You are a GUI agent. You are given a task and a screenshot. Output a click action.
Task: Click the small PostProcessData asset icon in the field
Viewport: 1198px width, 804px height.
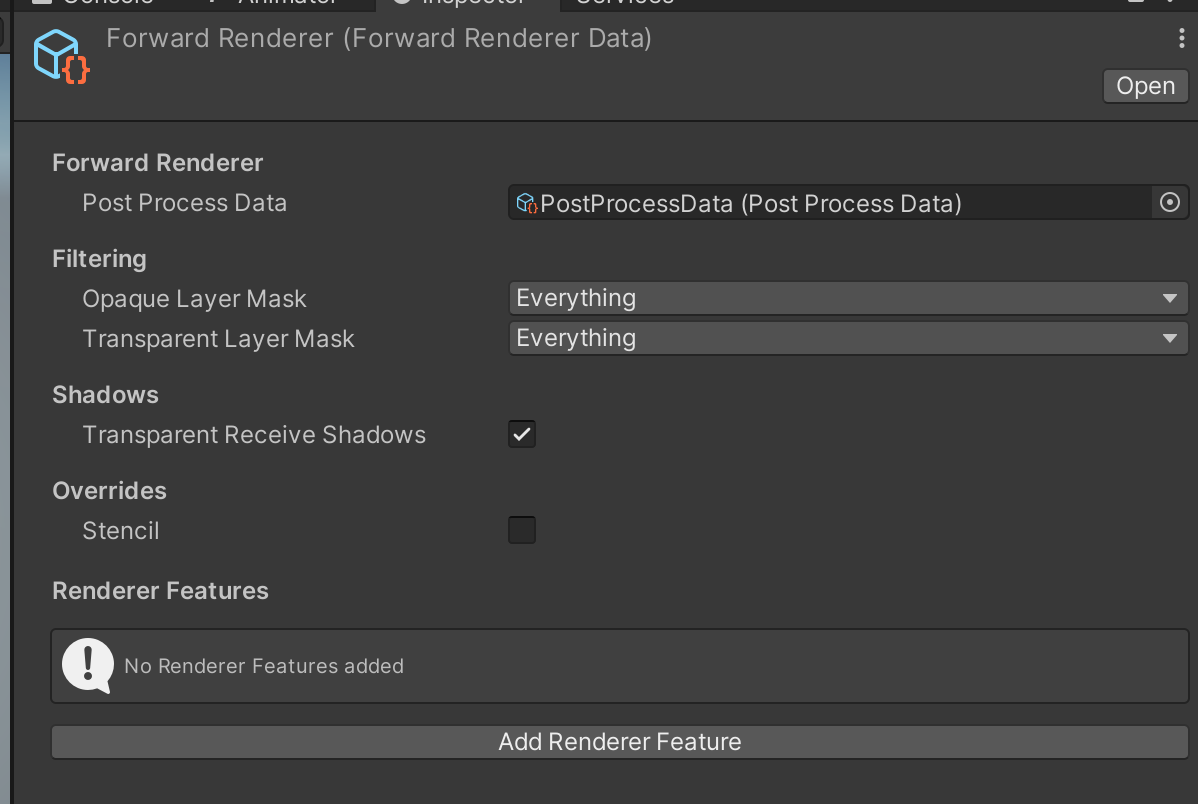pyautogui.click(x=527, y=203)
